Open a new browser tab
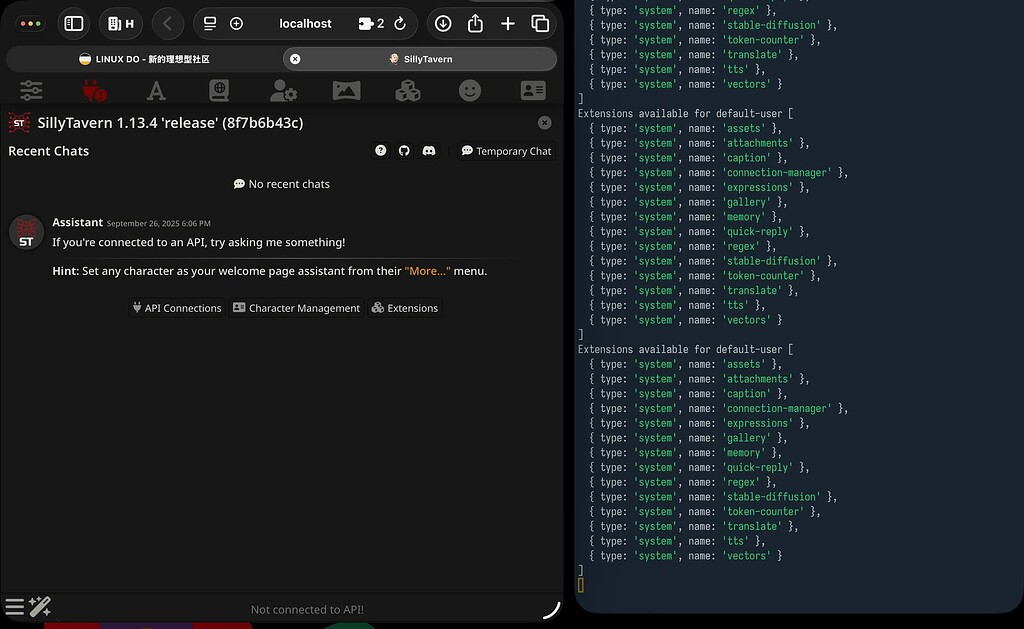The image size is (1024, 629). [507, 24]
